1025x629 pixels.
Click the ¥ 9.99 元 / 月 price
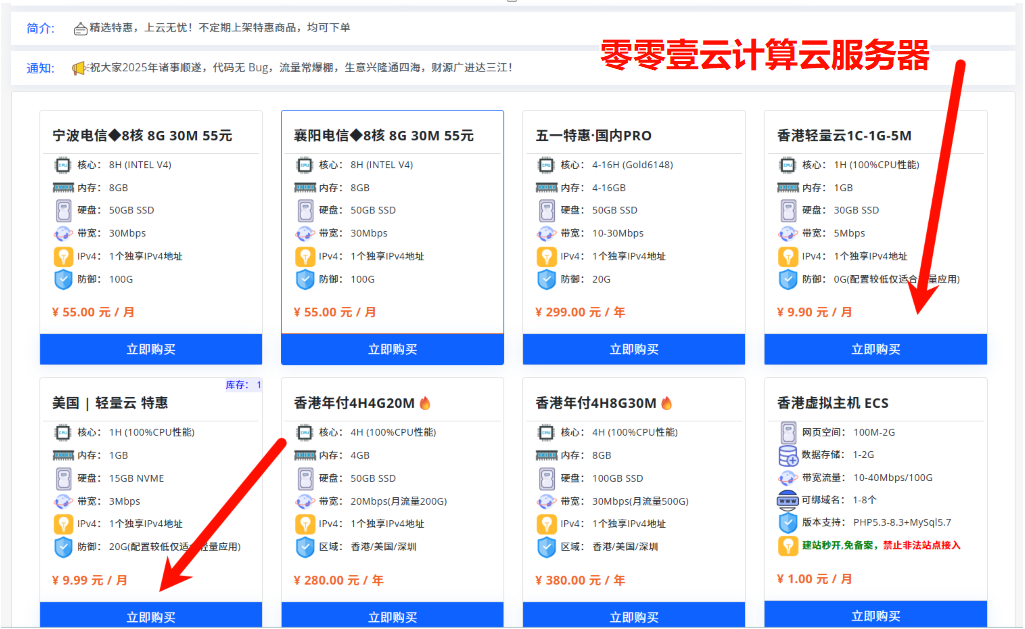[x=90, y=580]
